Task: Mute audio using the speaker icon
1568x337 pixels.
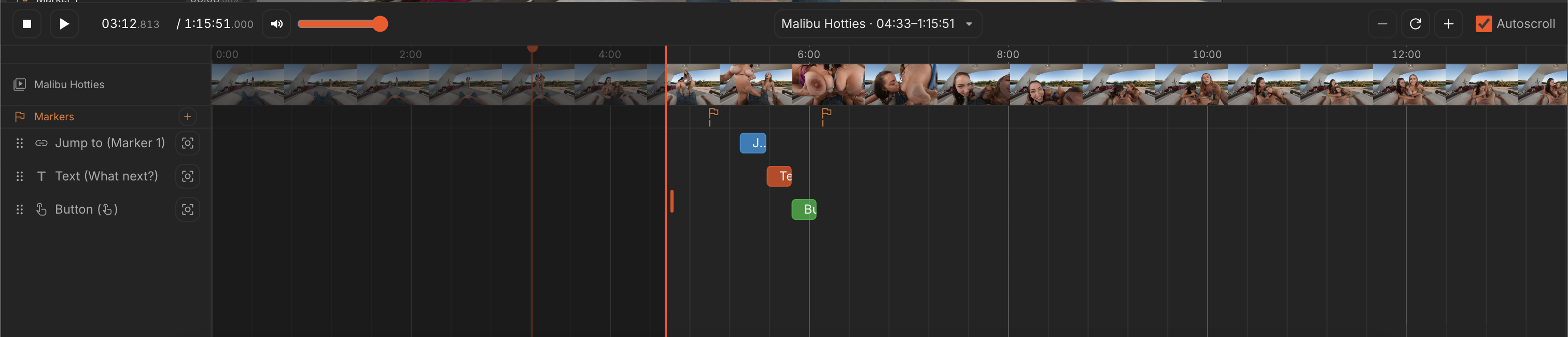Action: (276, 24)
